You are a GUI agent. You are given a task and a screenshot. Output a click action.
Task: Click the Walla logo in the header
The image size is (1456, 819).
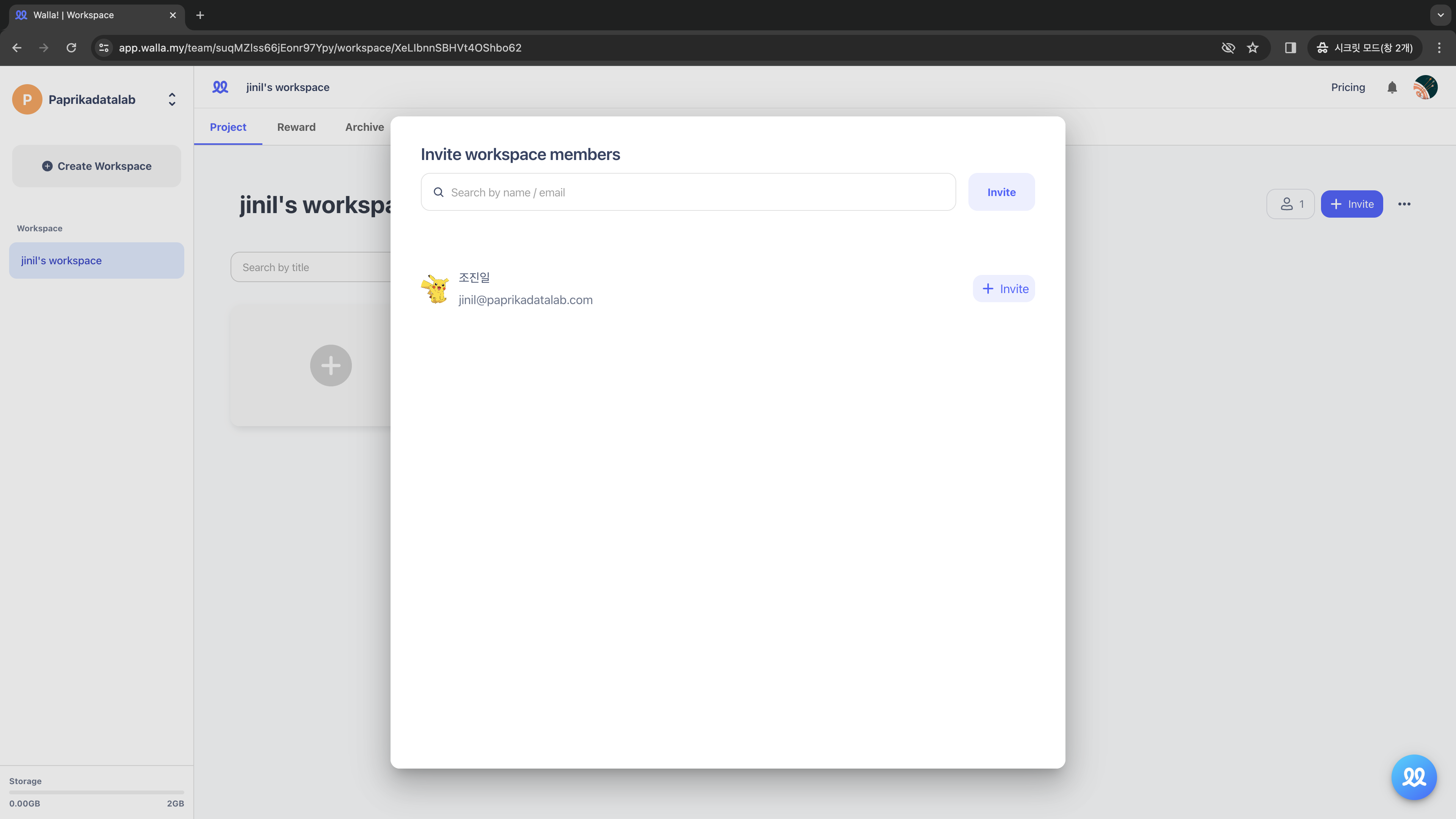tap(220, 87)
